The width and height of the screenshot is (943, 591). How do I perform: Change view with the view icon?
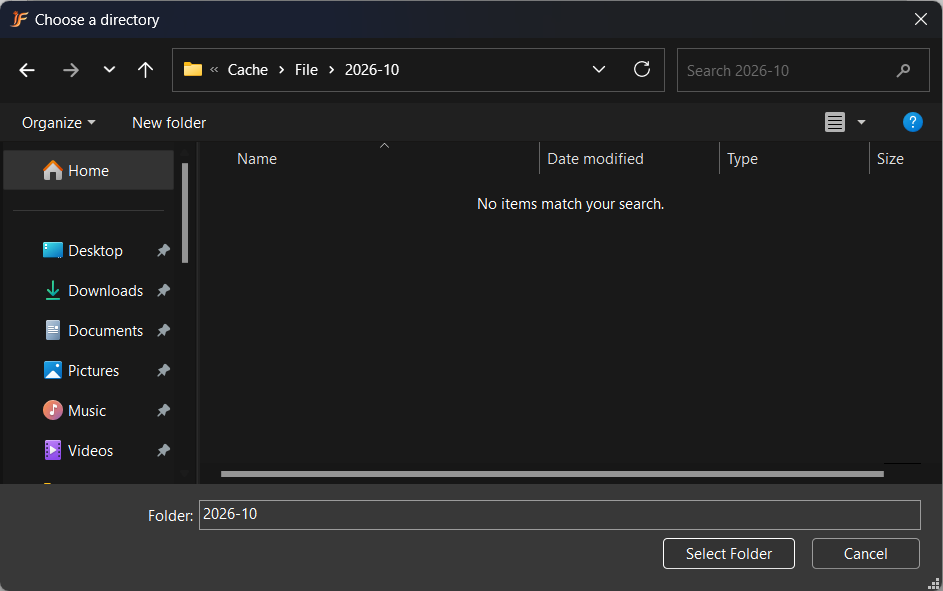(x=834, y=122)
